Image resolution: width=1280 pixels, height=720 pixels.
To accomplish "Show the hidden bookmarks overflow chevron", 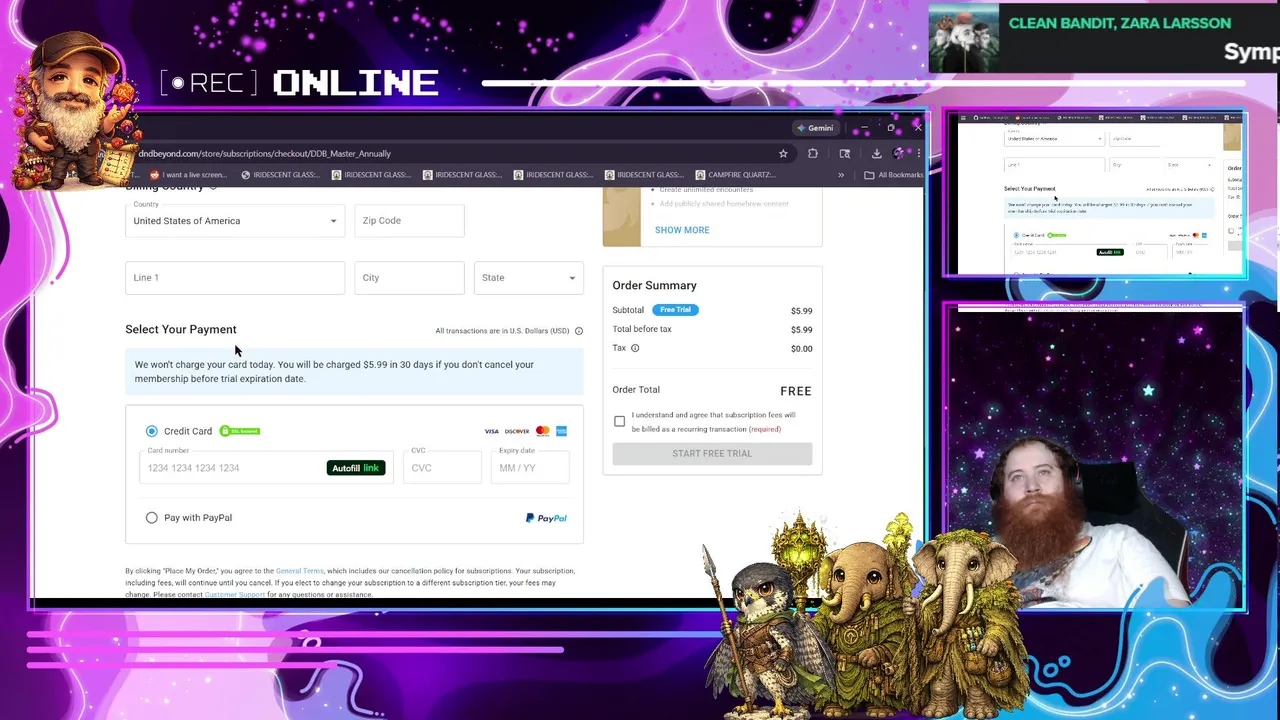I will [841, 175].
